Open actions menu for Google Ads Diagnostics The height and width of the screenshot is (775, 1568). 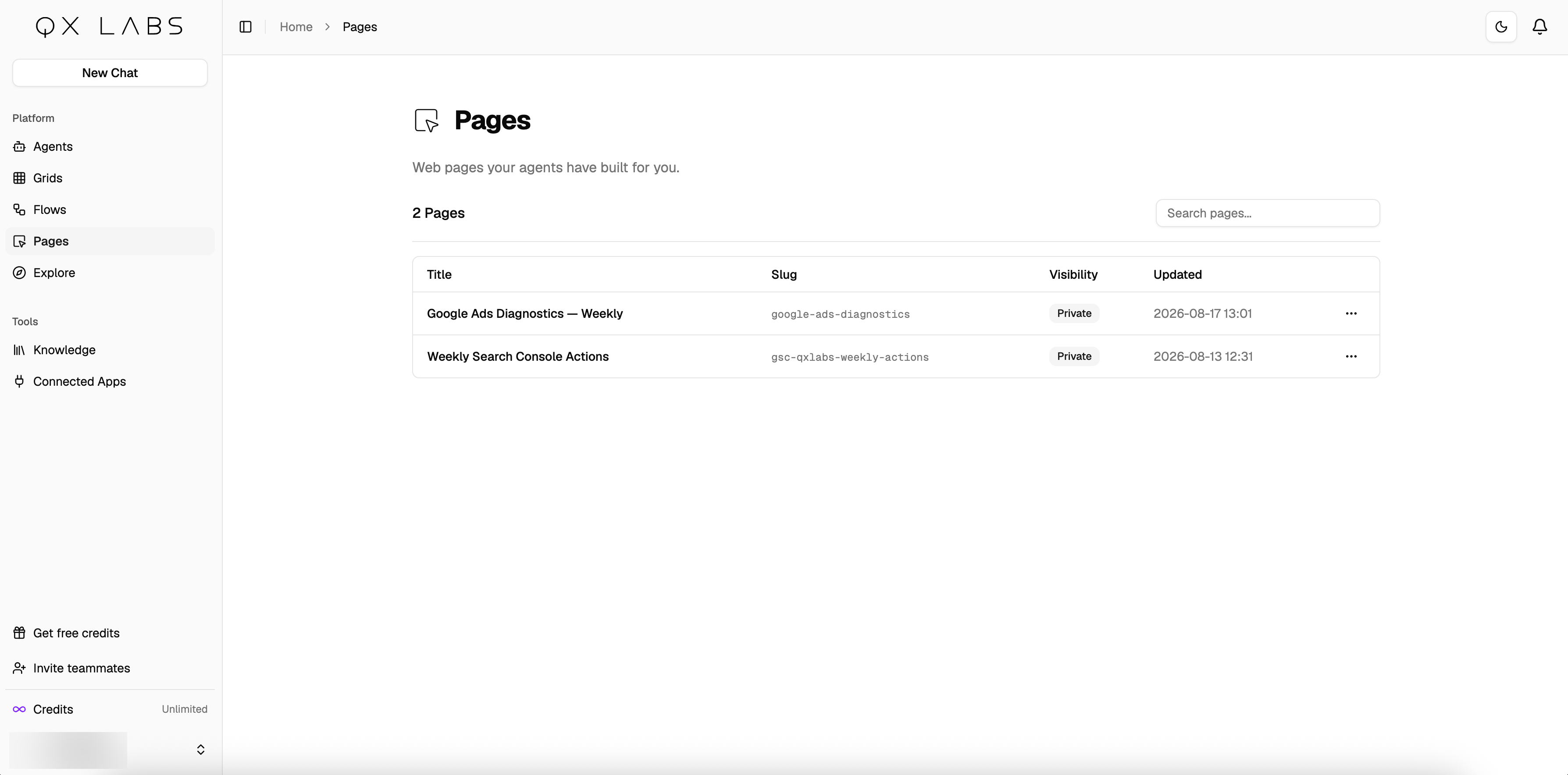tap(1351, 313)
